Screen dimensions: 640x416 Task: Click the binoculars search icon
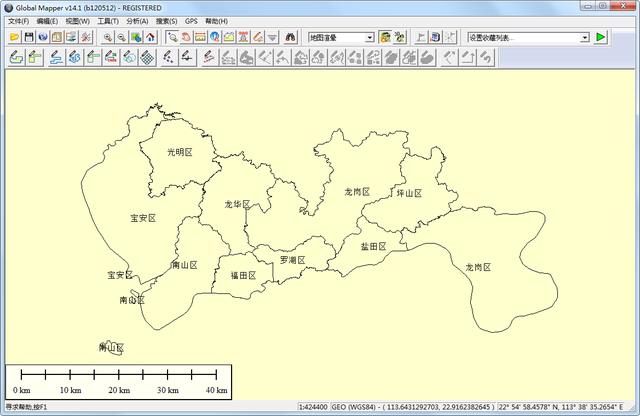pyautogui.click(x=292, y=37)
